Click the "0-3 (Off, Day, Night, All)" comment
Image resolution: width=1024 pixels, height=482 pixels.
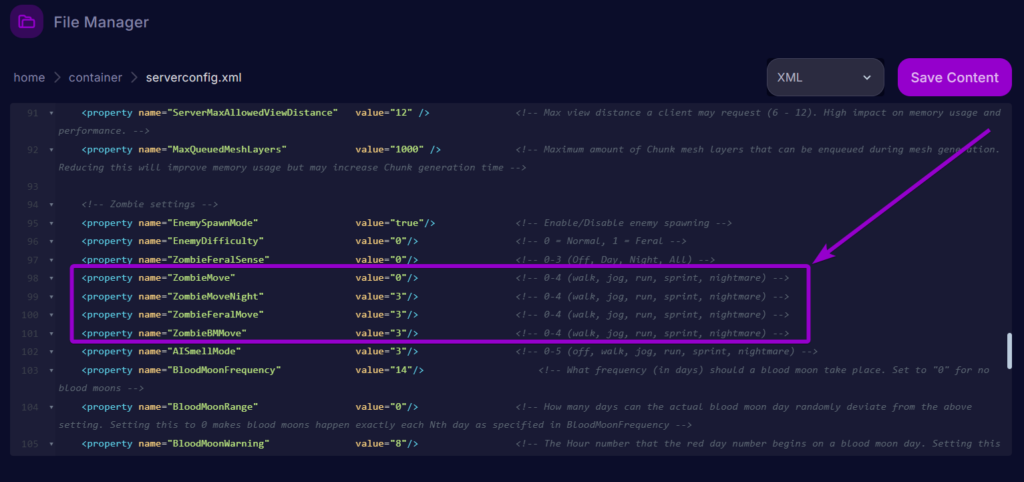[x=615, y=259]
